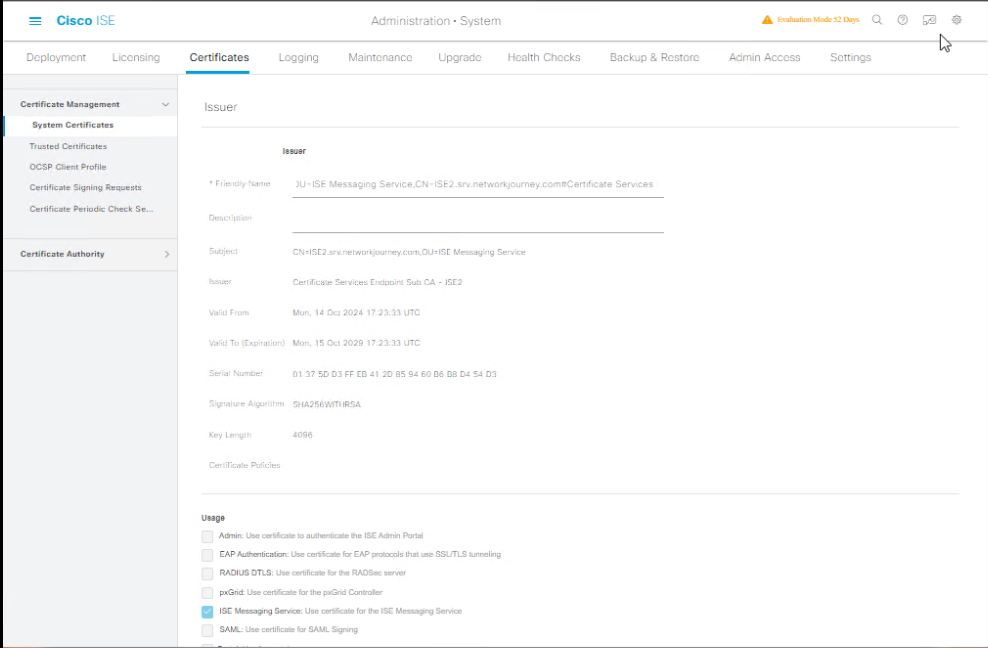The width and height of the screenshot is (988, 648).
Task: Open Certificate Periodic Check Settings item
Action: coord(91,209)
